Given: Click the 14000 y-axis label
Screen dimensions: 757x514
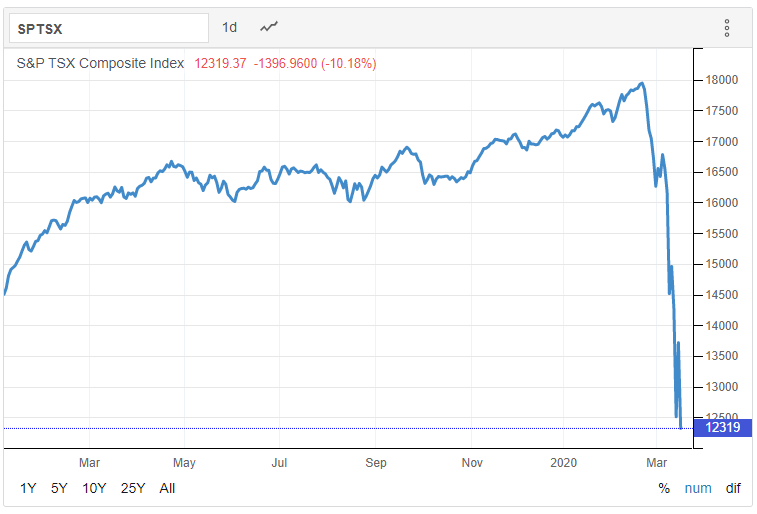Looking at the screenshot, I should [x=722, y=326].
